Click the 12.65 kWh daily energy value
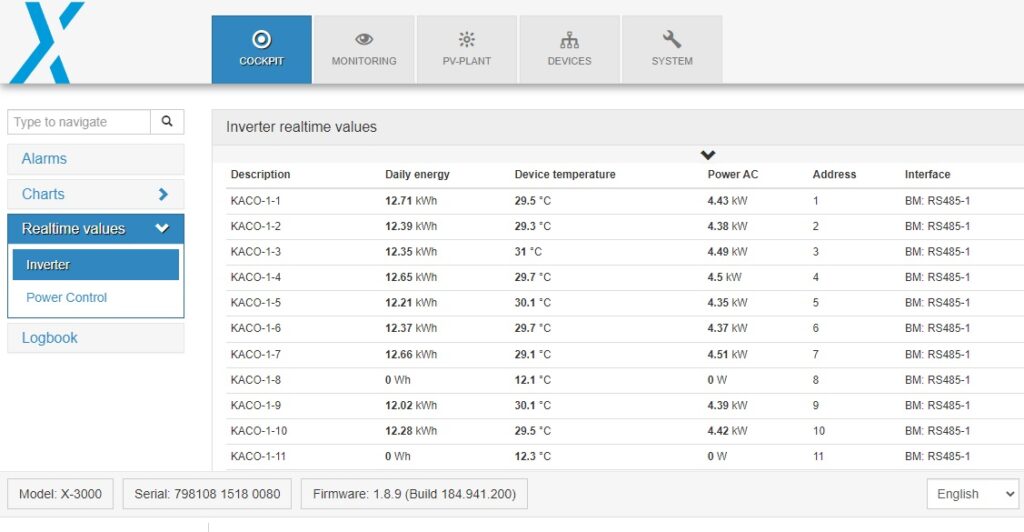This screenshot has height=532, width=1024. 411,277
